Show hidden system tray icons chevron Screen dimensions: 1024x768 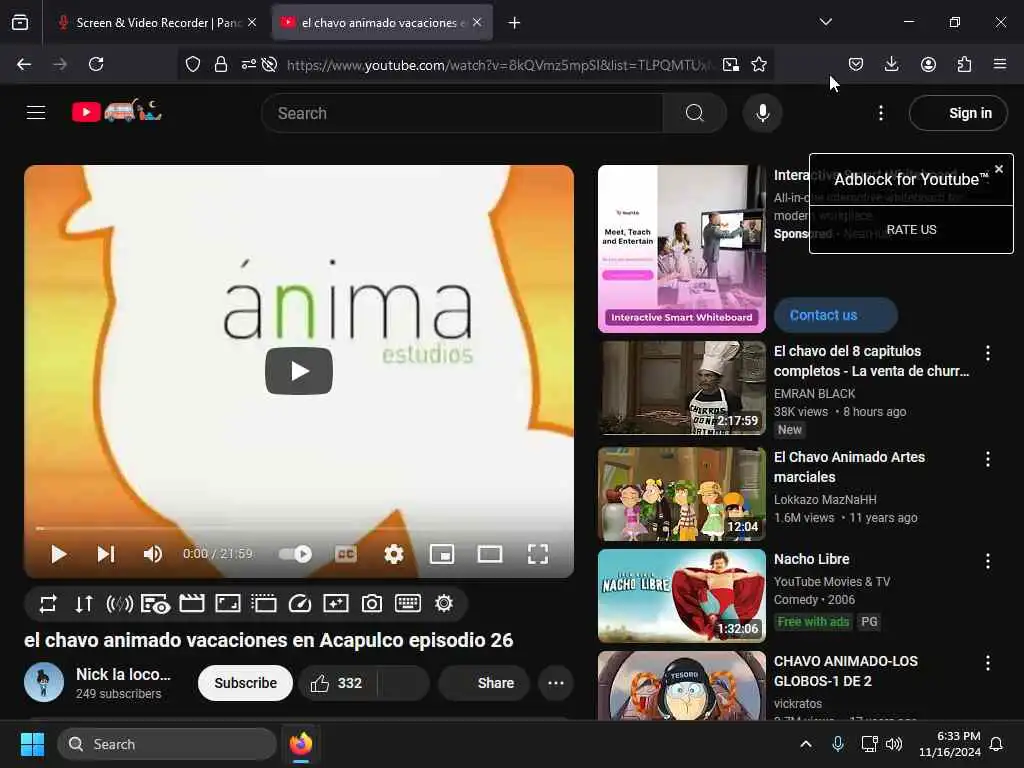806,744
